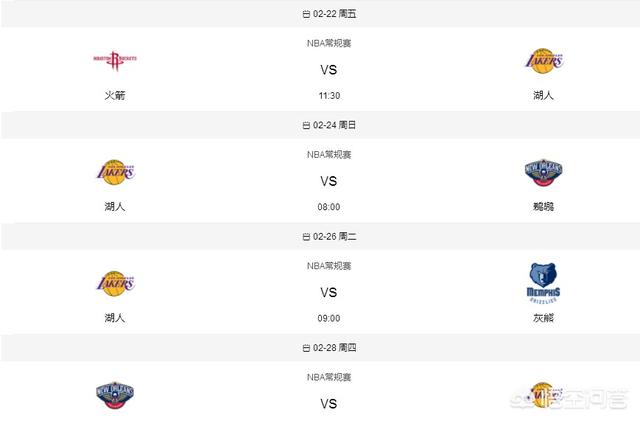Click the 11:30 game time
The height and width of the screenshot is (421, 640).
pyautogui.click(x=329, y=96)
